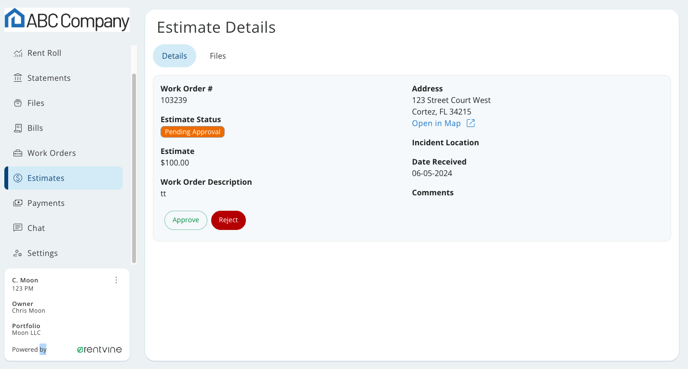Click the sidebar vertical scrollbar
The height and width of the screenshot is (369, 688).
click(134, 168)
